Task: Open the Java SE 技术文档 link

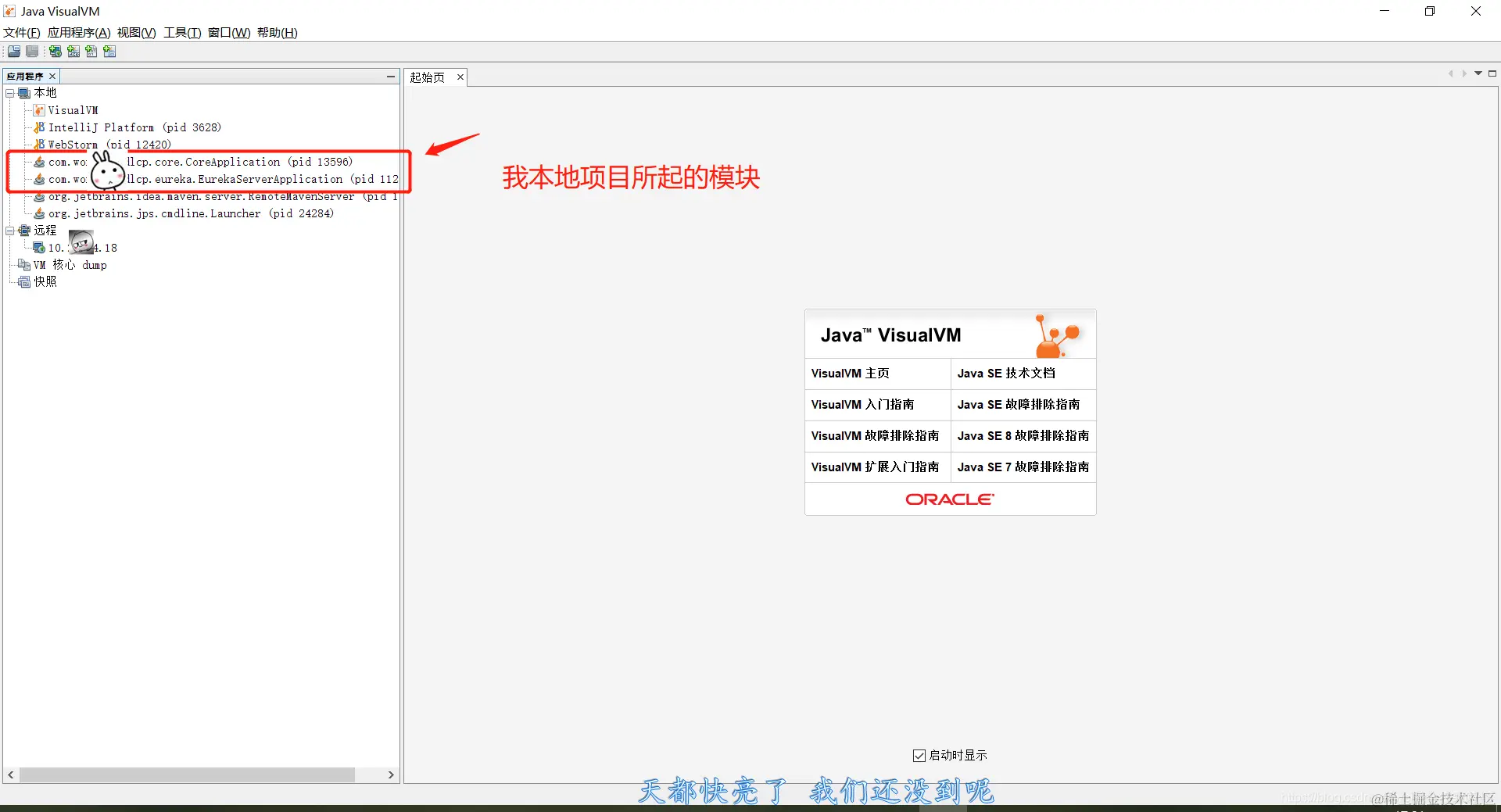Action: [x=1006, y=374]
